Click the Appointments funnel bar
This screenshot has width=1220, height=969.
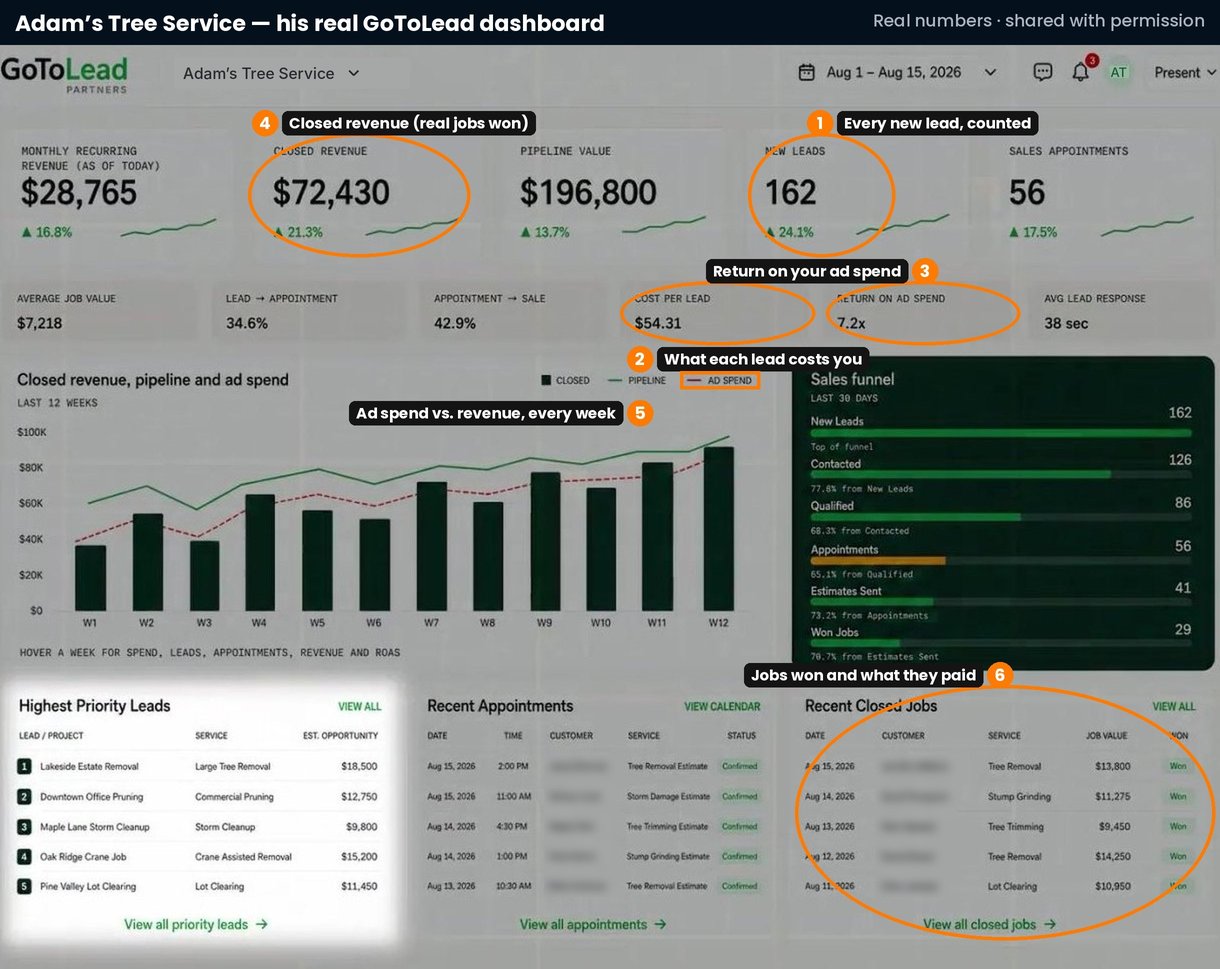[x=877, y=561]
